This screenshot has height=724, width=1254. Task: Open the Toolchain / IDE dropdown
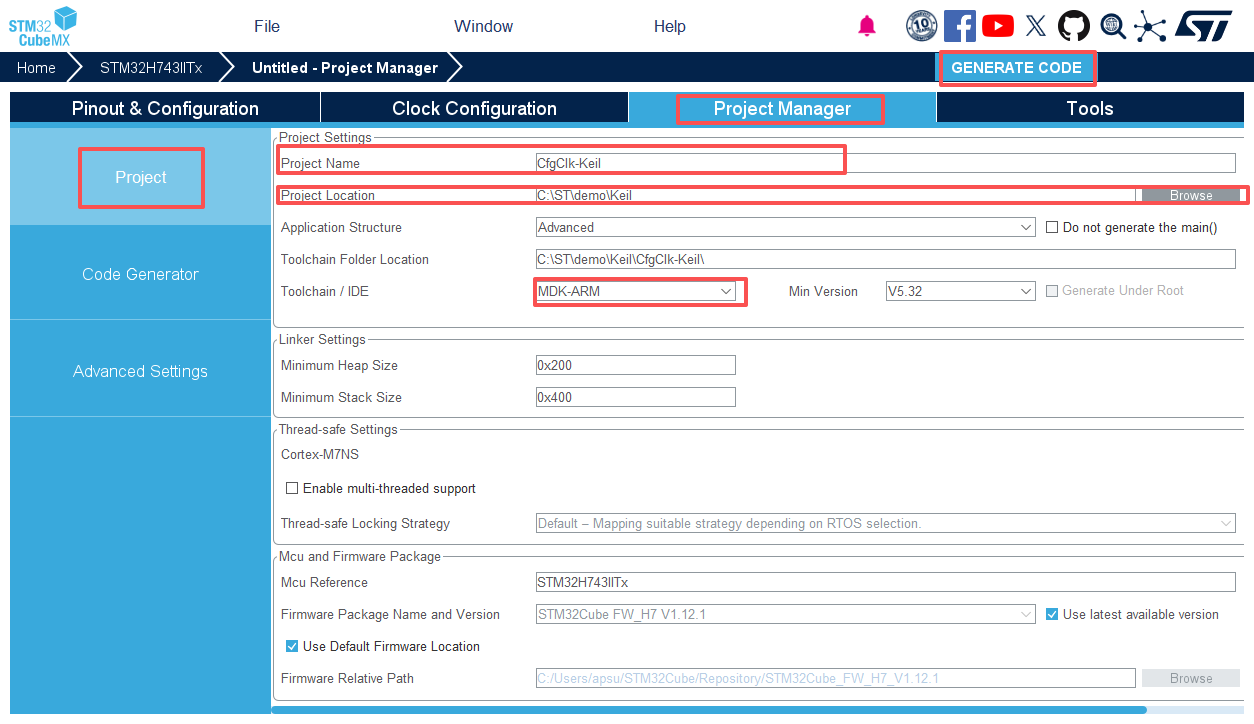(636, 291)
